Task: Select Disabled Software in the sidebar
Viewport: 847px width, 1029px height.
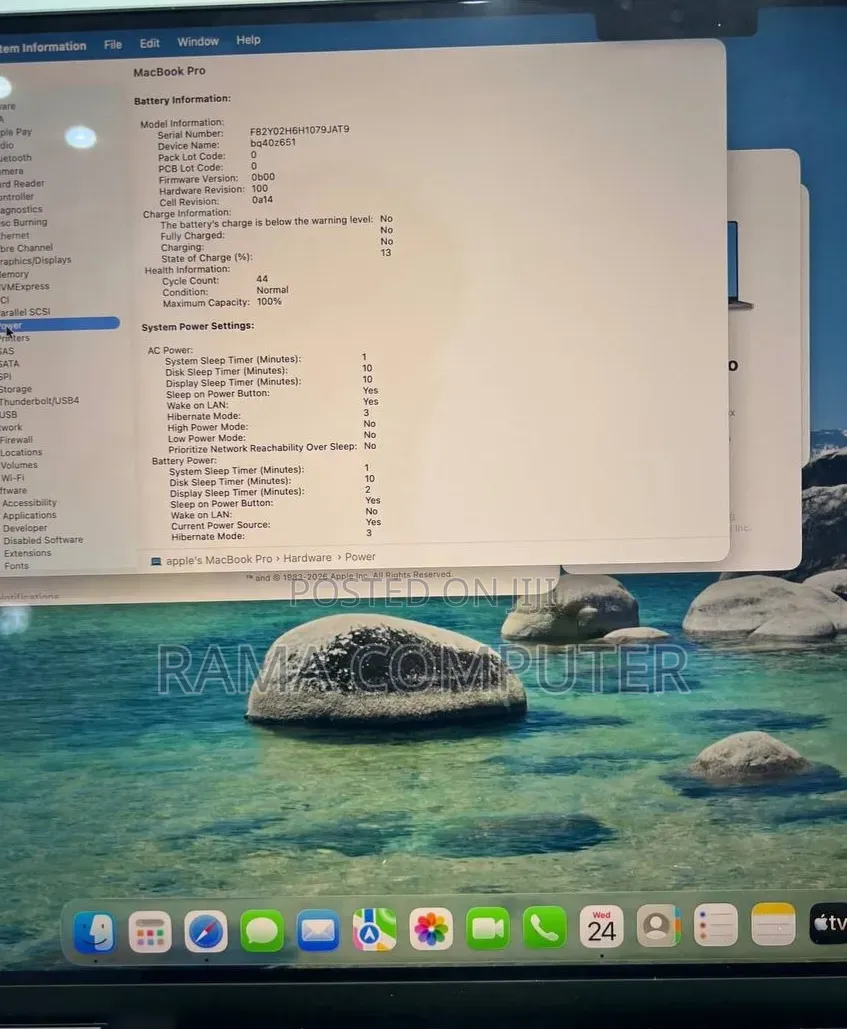Action: pos(43,540)
